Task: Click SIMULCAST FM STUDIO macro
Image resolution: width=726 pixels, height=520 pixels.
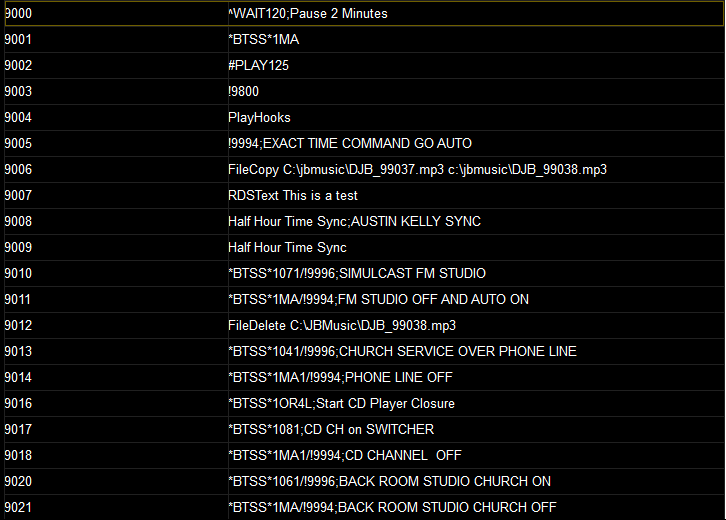Action: pos(364,273)
